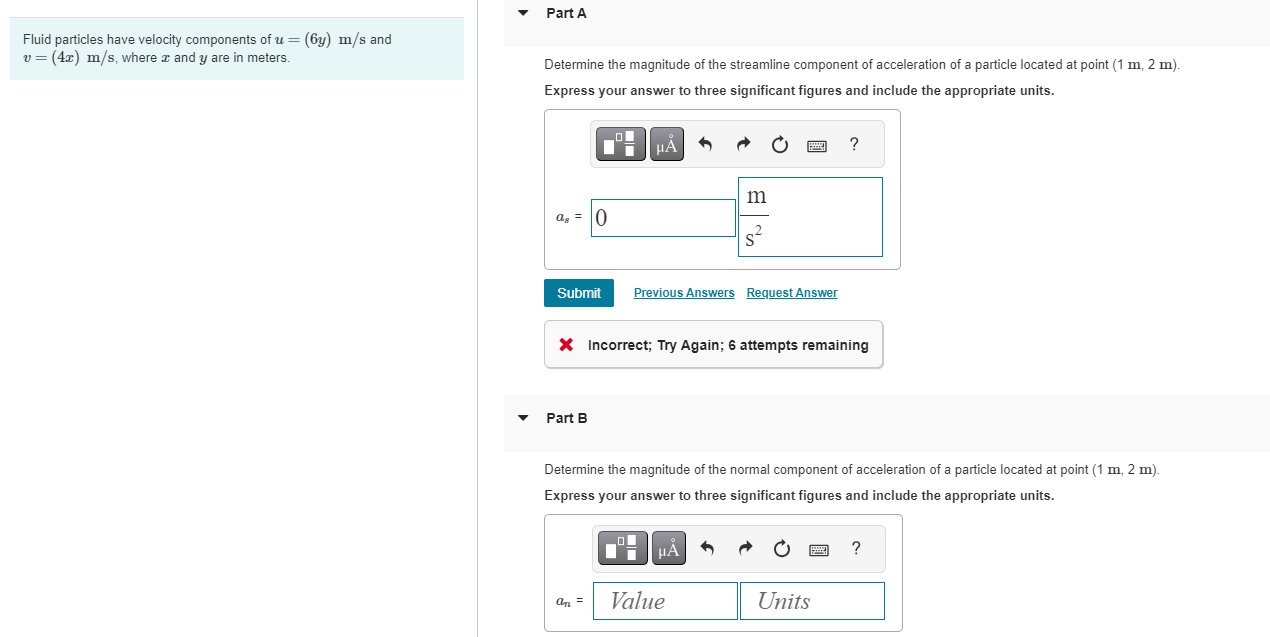The width and height of the screenshot is (1270, 637).
Task: Open help for the Part B toolbar
Action: 855,548
